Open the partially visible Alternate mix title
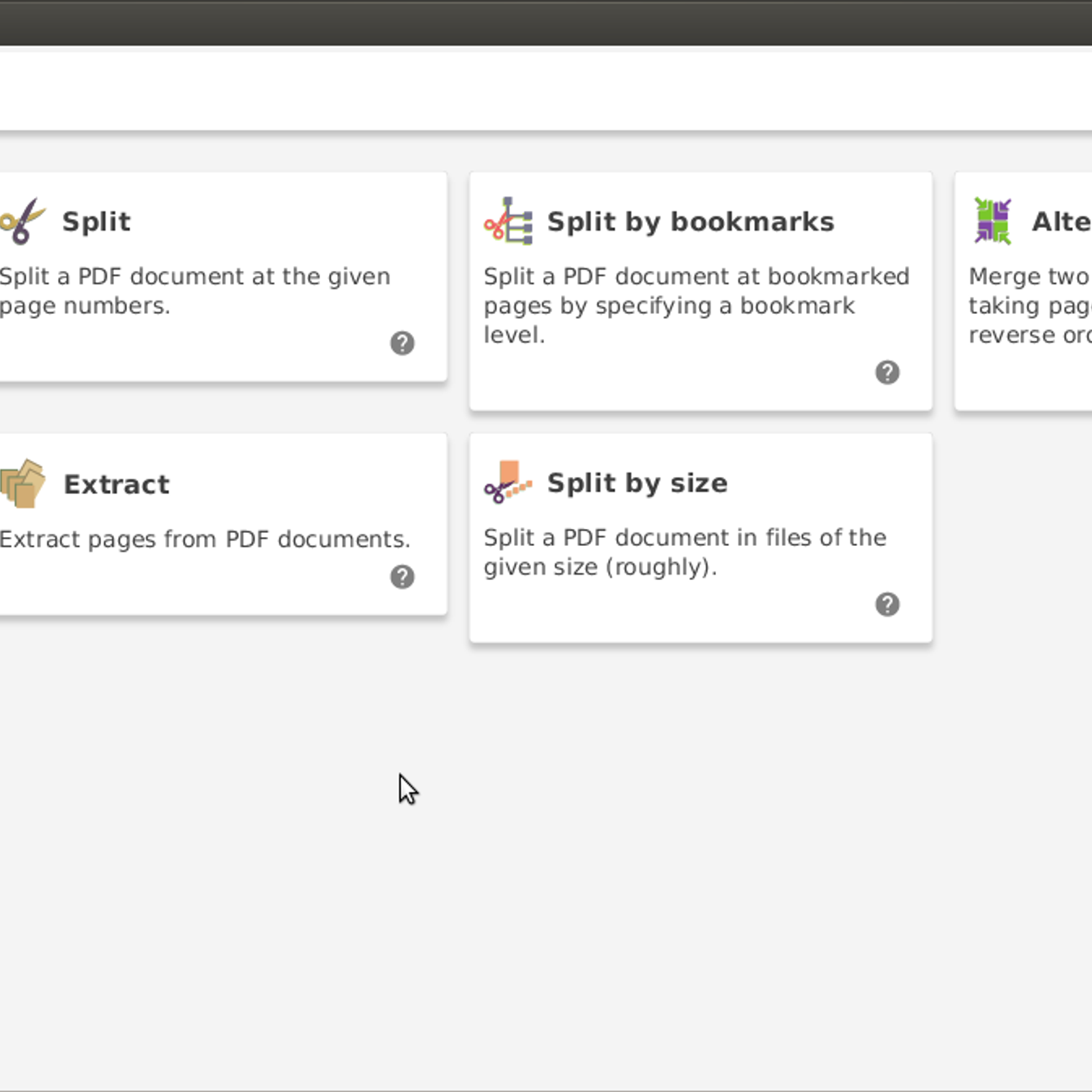Screen dimensions: 1092x1092 click(1061, 222)
